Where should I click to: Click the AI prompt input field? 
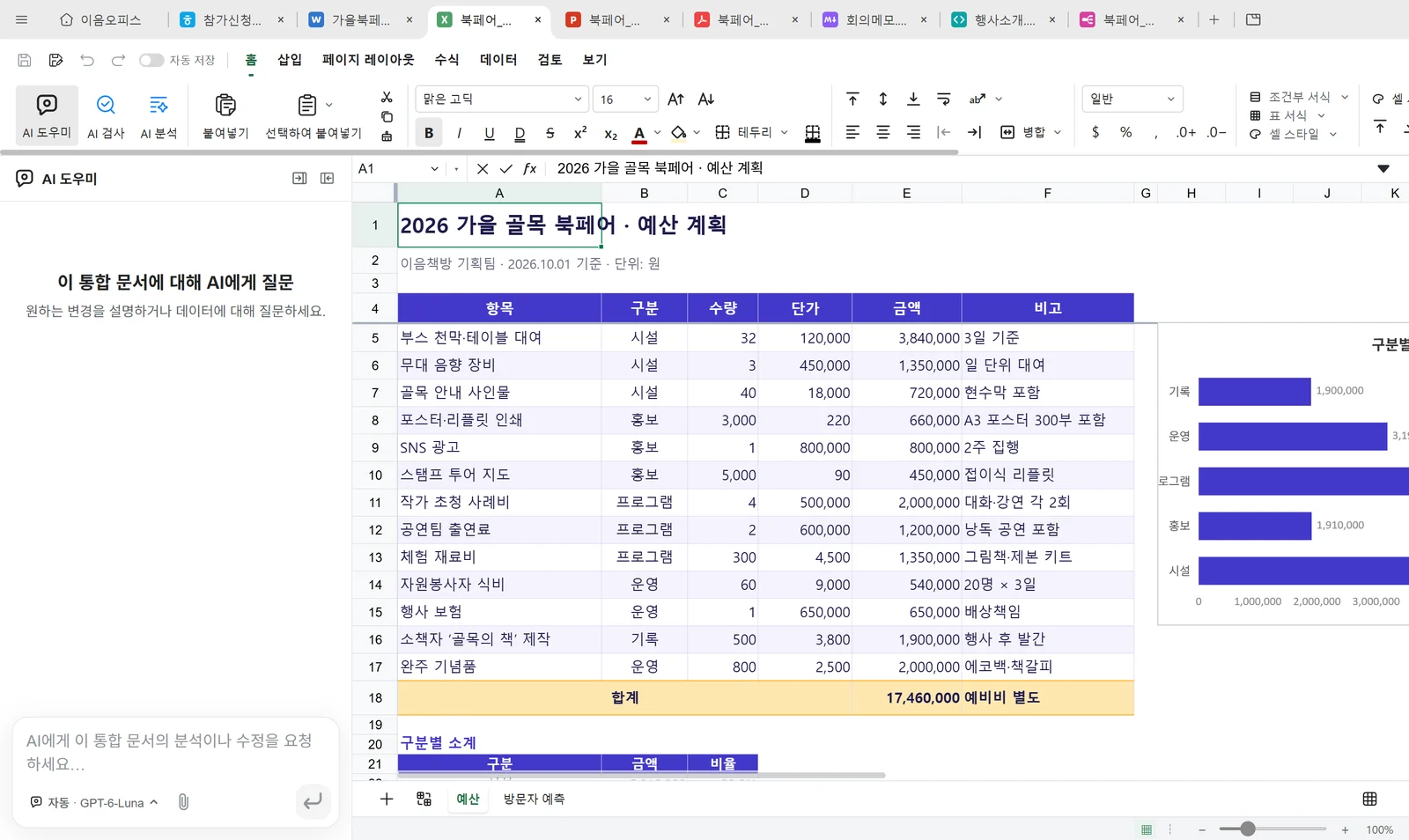(x=175, y=753)
